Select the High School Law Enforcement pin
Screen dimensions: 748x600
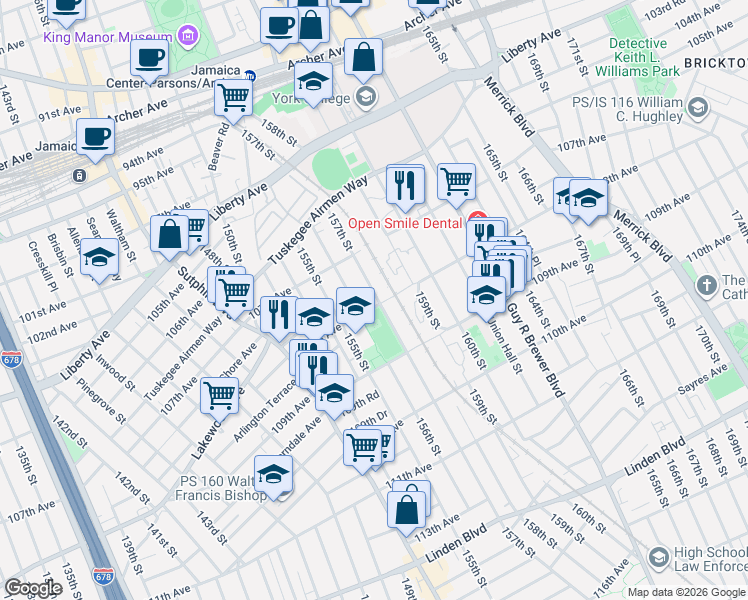coord(659,558)
